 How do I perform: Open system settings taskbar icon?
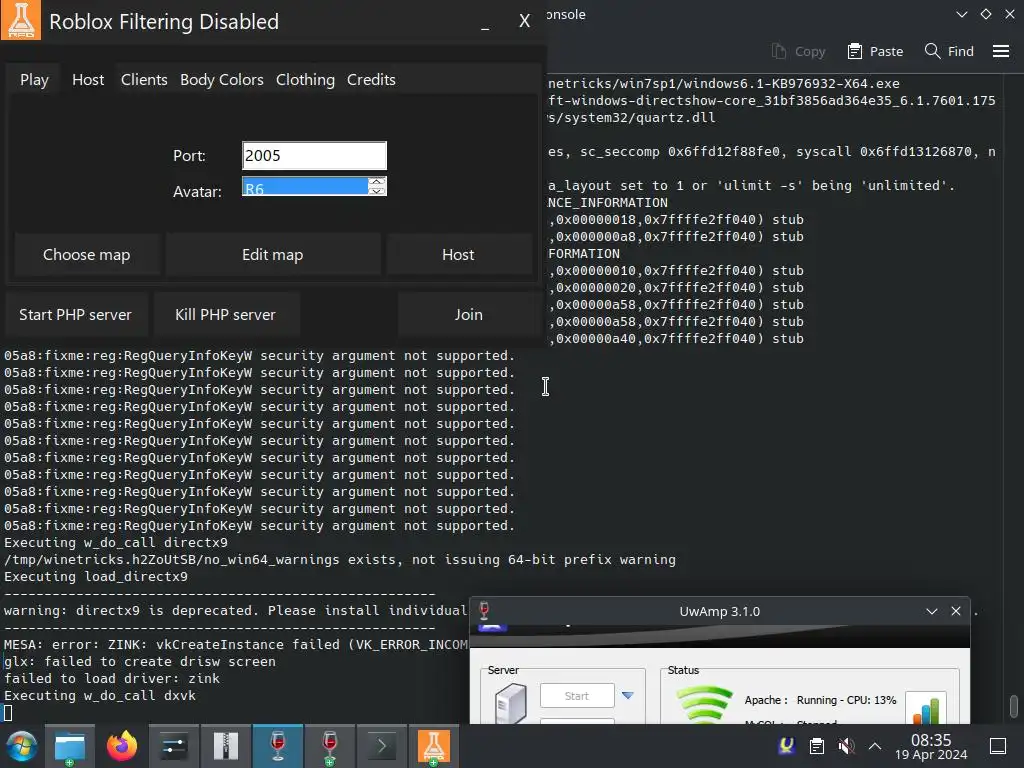(174, 746)
